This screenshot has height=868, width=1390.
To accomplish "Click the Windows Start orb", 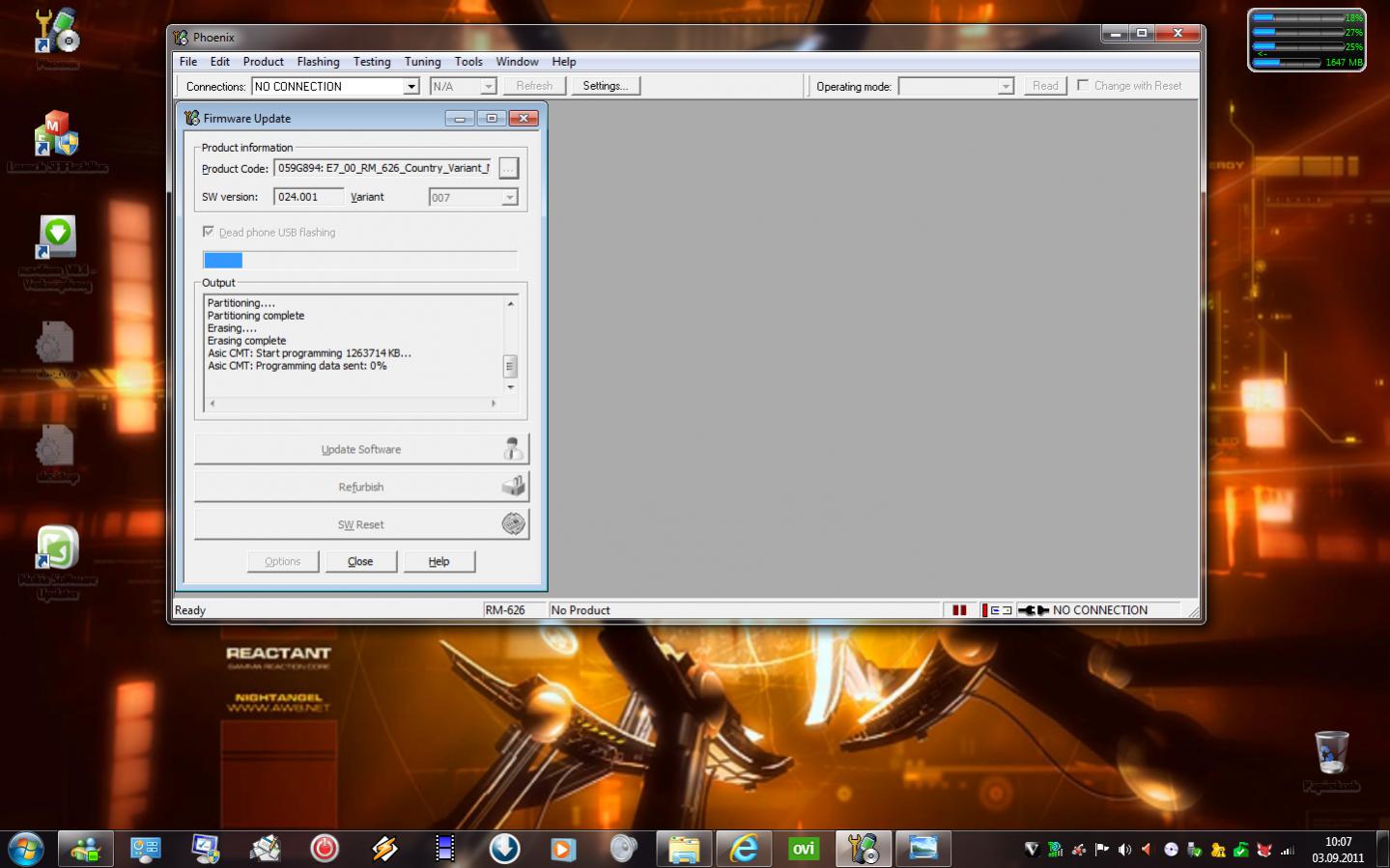I will 26,849.
